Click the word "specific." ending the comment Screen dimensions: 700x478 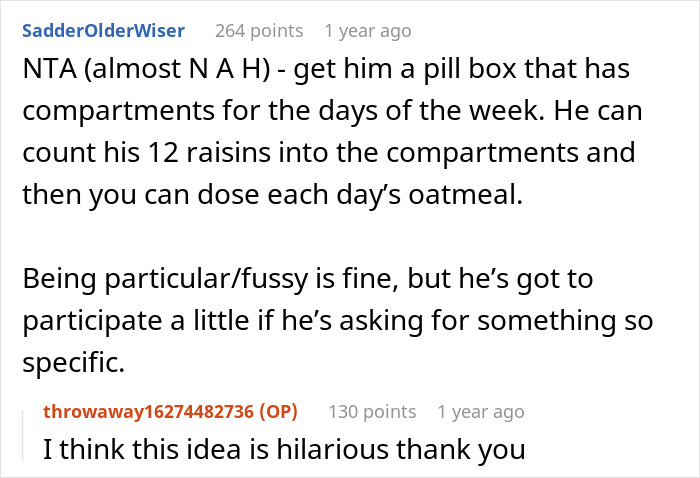click(x=73, y=363)
